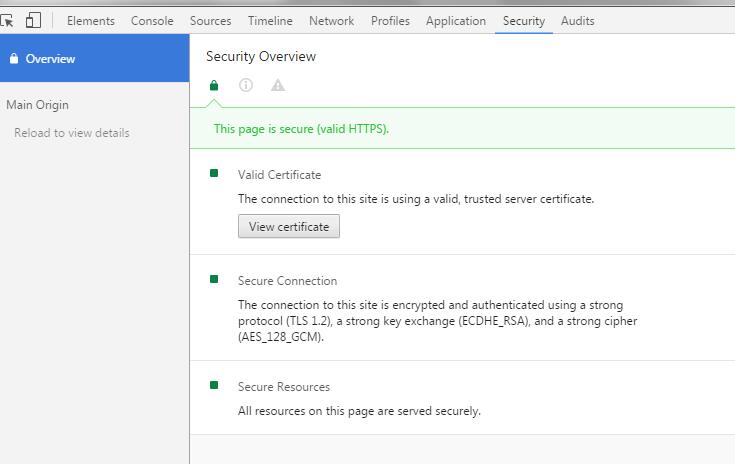The height and width of the screenshot is (464, 735).
Task: Click green square beside Valid Certificate
Action: click(214, 173)
